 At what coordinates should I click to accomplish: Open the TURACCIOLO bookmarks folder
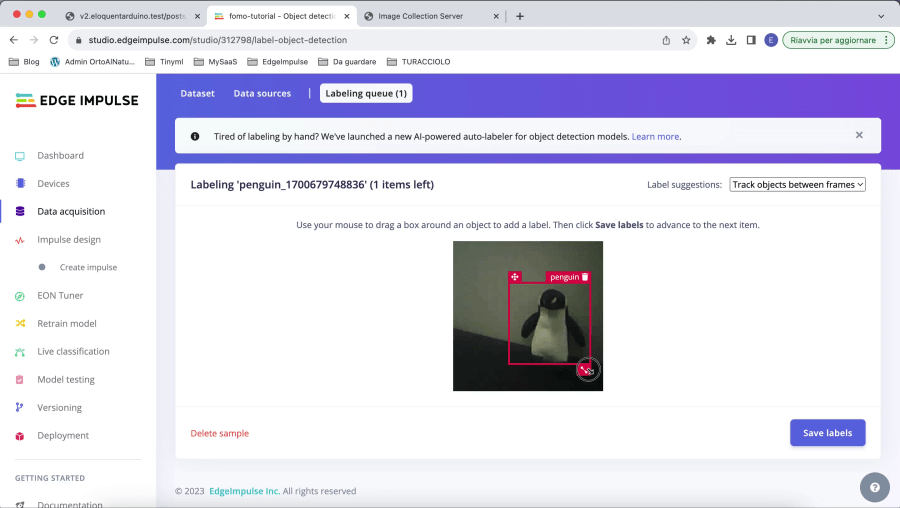pyautogui.click(x=419, y=62)
